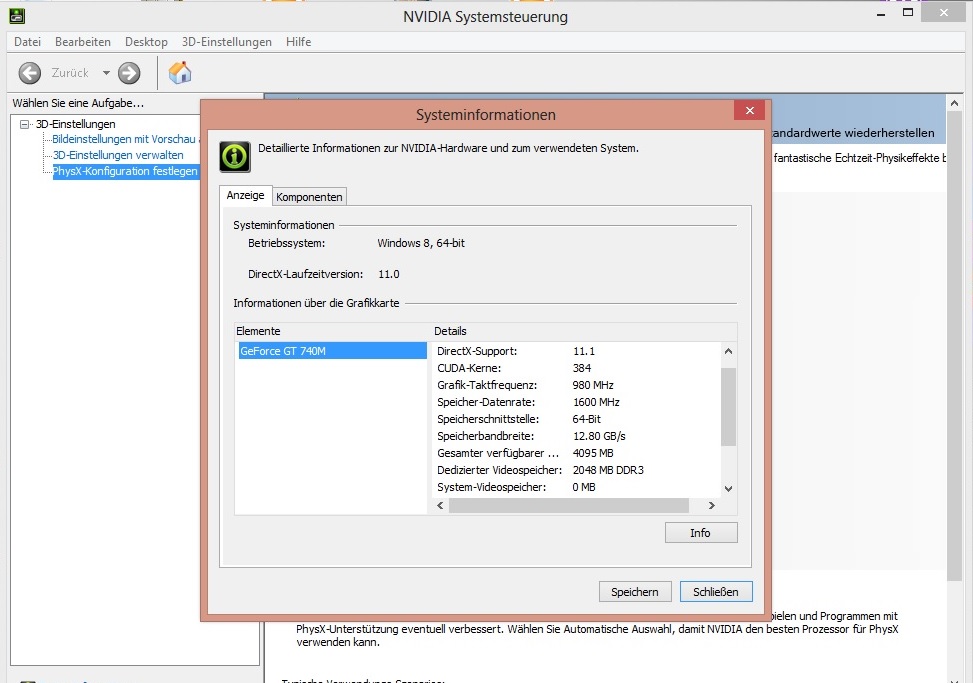The width and height of the screenshot is (973, 683).
Task: Collapse the 3D-Einstellungen tree node
Action: [26, 124]
